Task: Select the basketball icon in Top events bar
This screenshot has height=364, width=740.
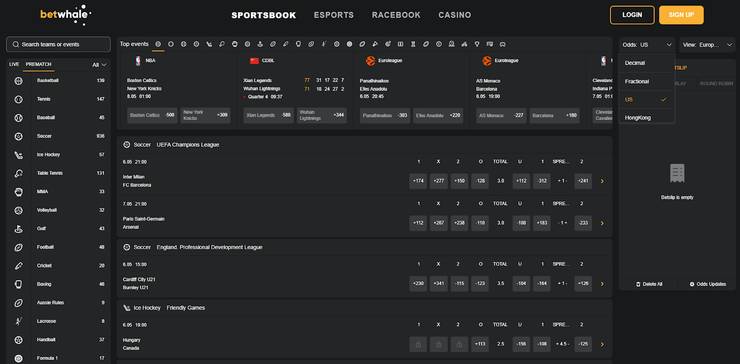Action: 158,44
